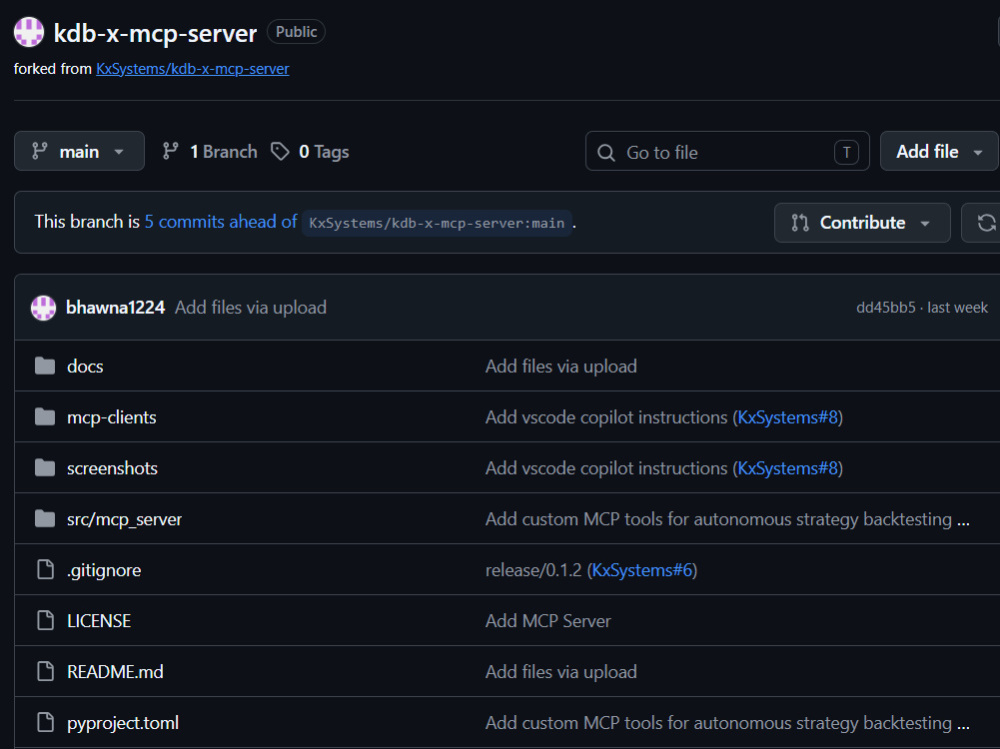Open the mcp-clients folder
The height and width of the screenshot is (749, 1000).
(x=112, y=417)
